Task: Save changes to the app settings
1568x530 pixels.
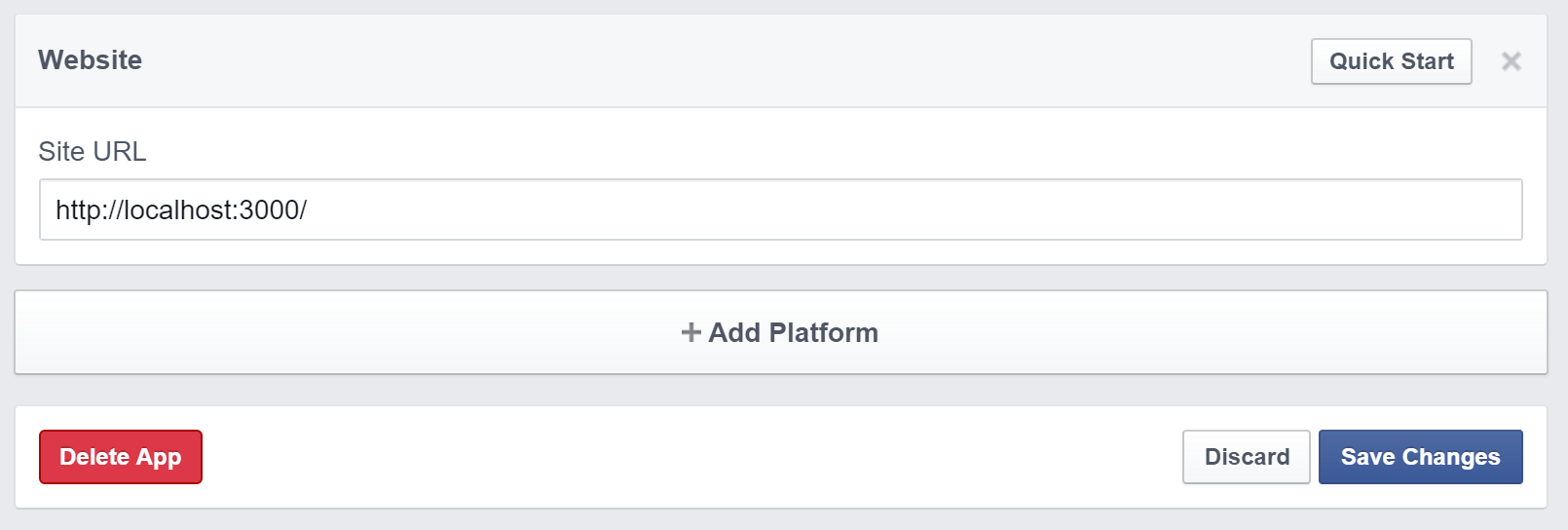Action: click(1420, 457)
